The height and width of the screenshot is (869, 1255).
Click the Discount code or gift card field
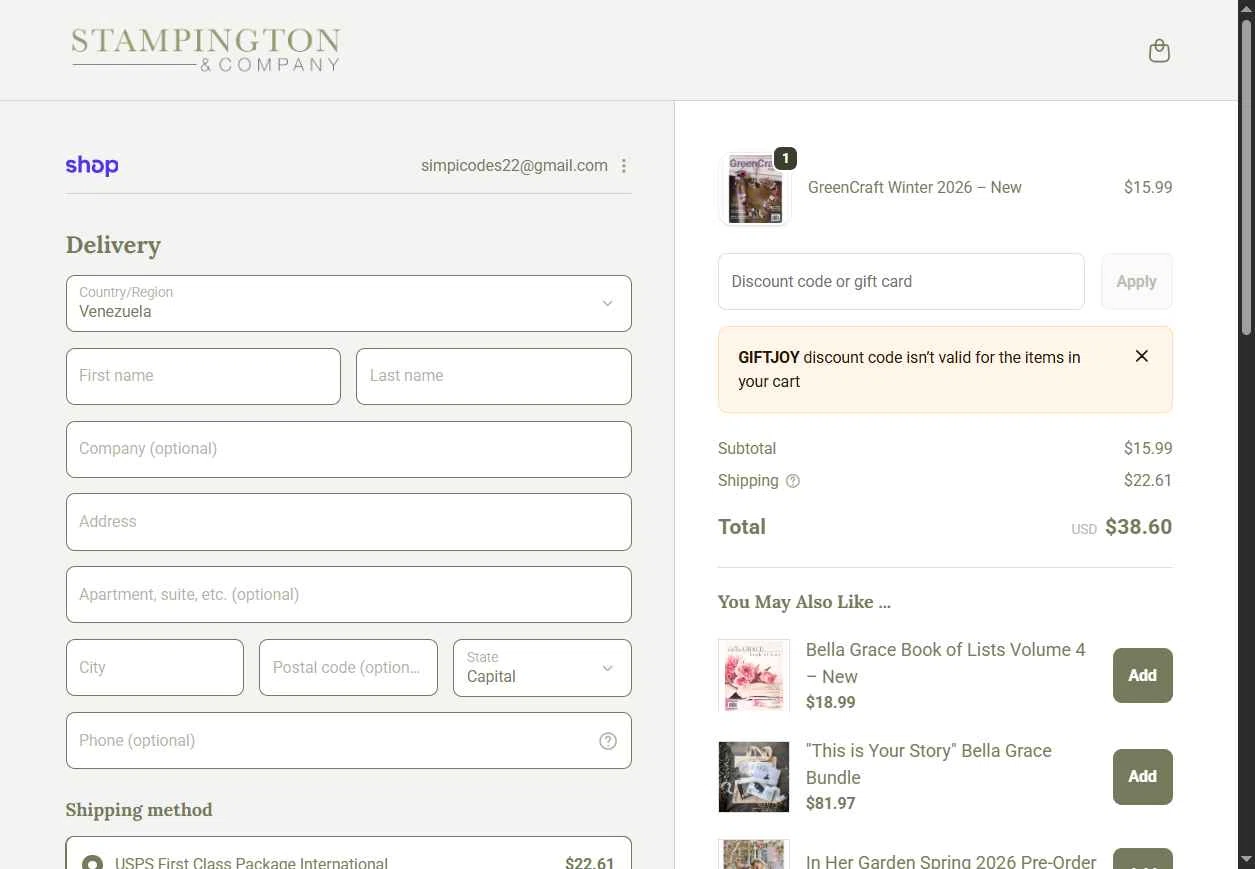901,281
